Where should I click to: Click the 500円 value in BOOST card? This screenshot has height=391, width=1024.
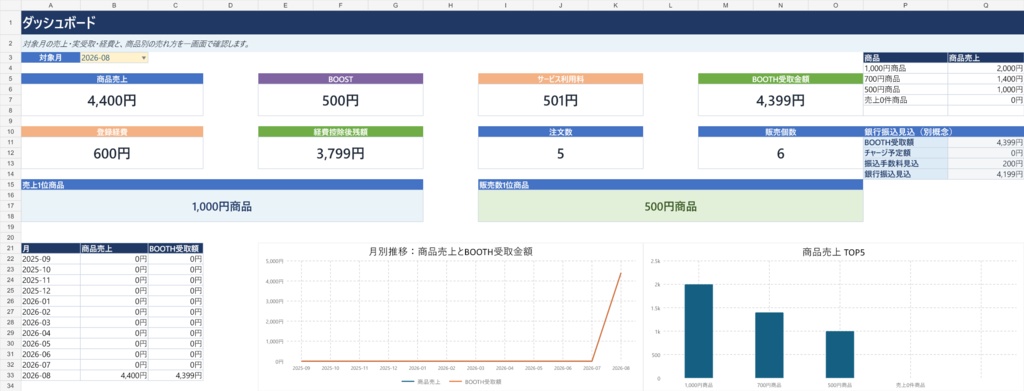tap(340, 101)
